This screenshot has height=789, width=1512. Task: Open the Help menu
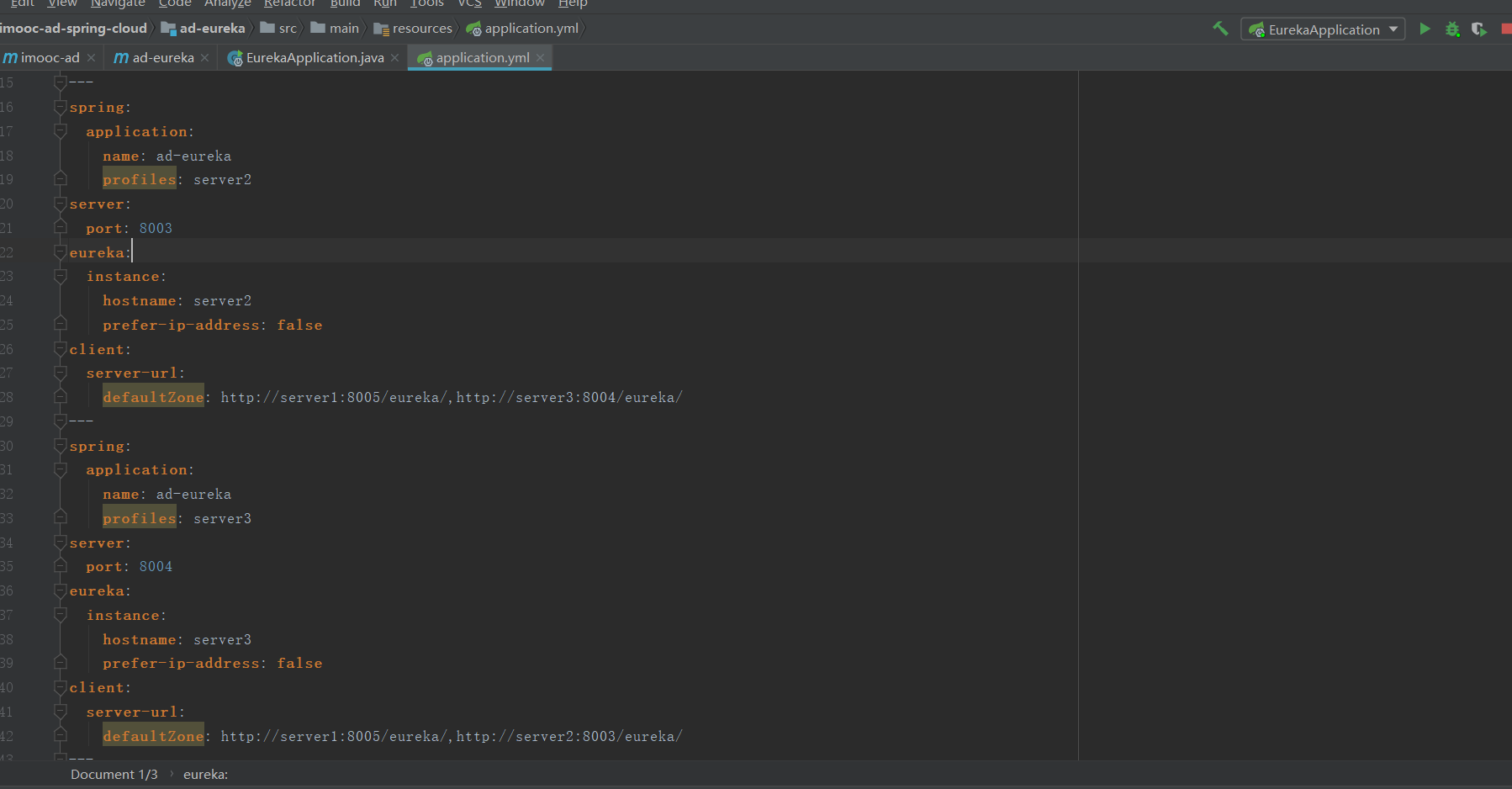click(x=573, y=3)
